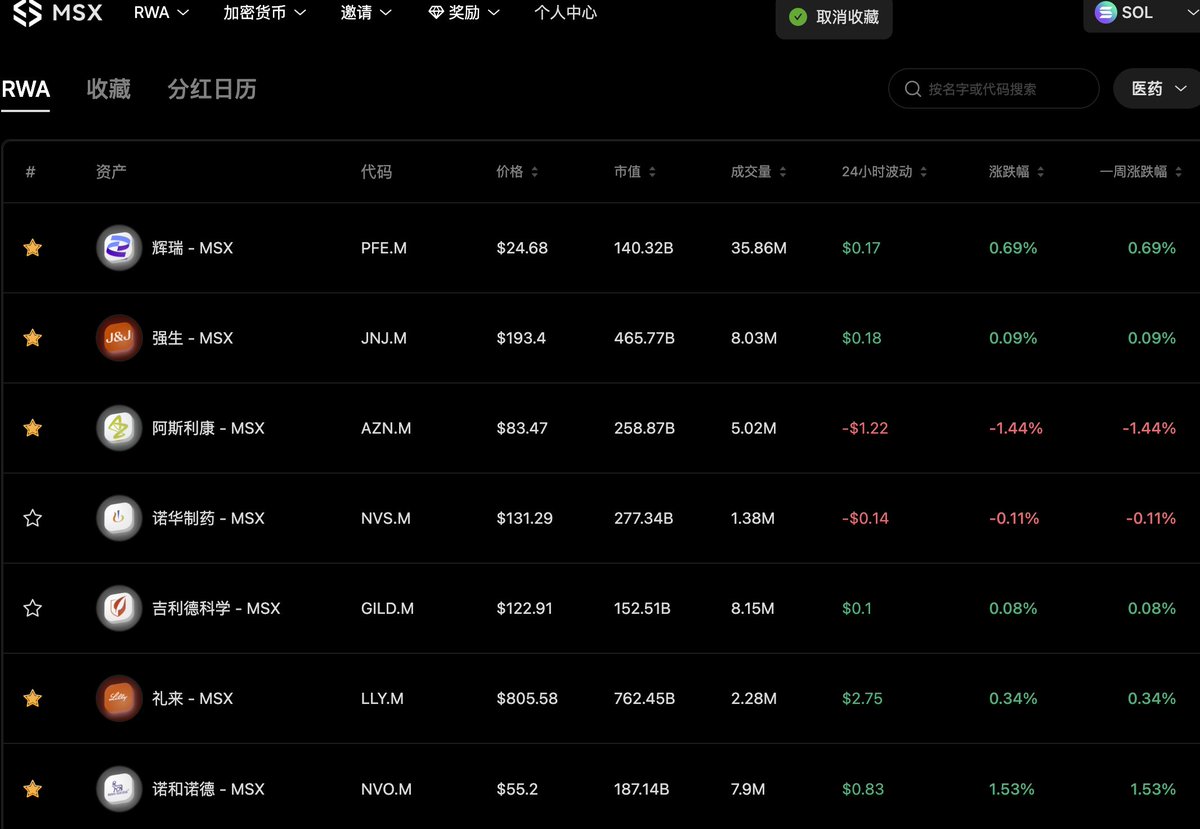Open Johnson & Johnson JNJ.M logo
Screen dimensions: 1200x829
[x=119, y=338]
